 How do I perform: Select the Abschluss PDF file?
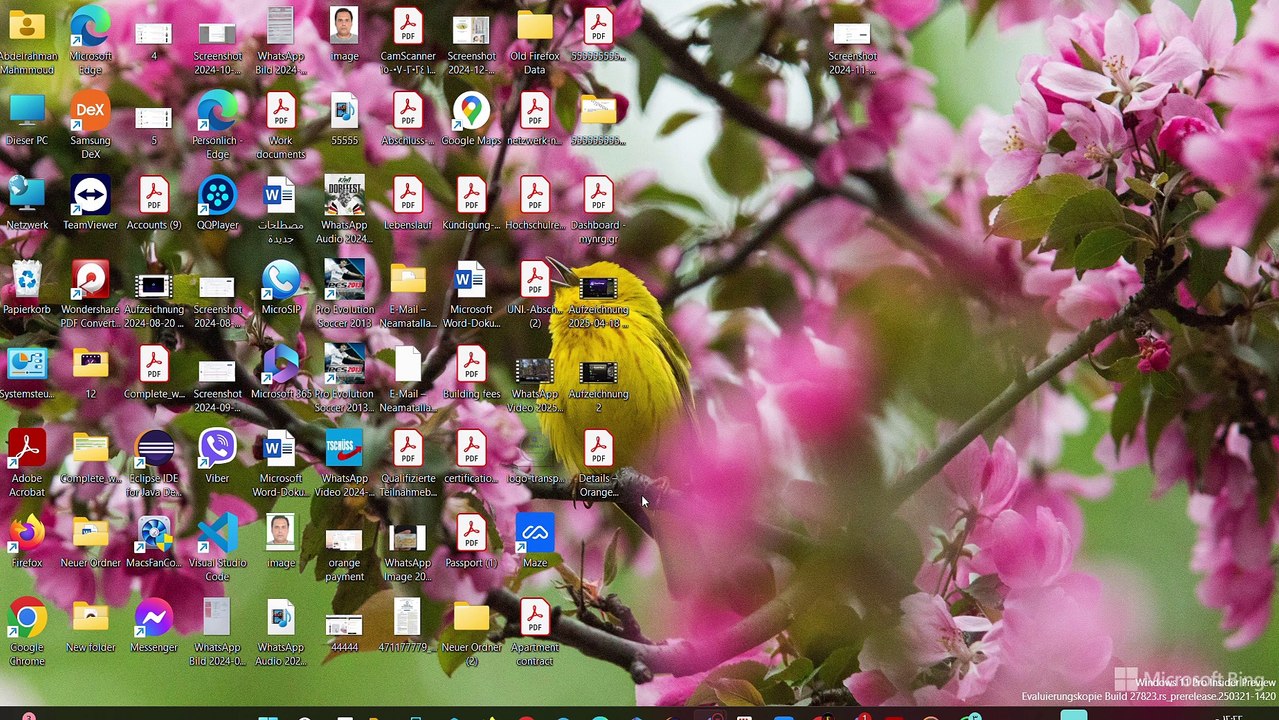tap(407, 119)
